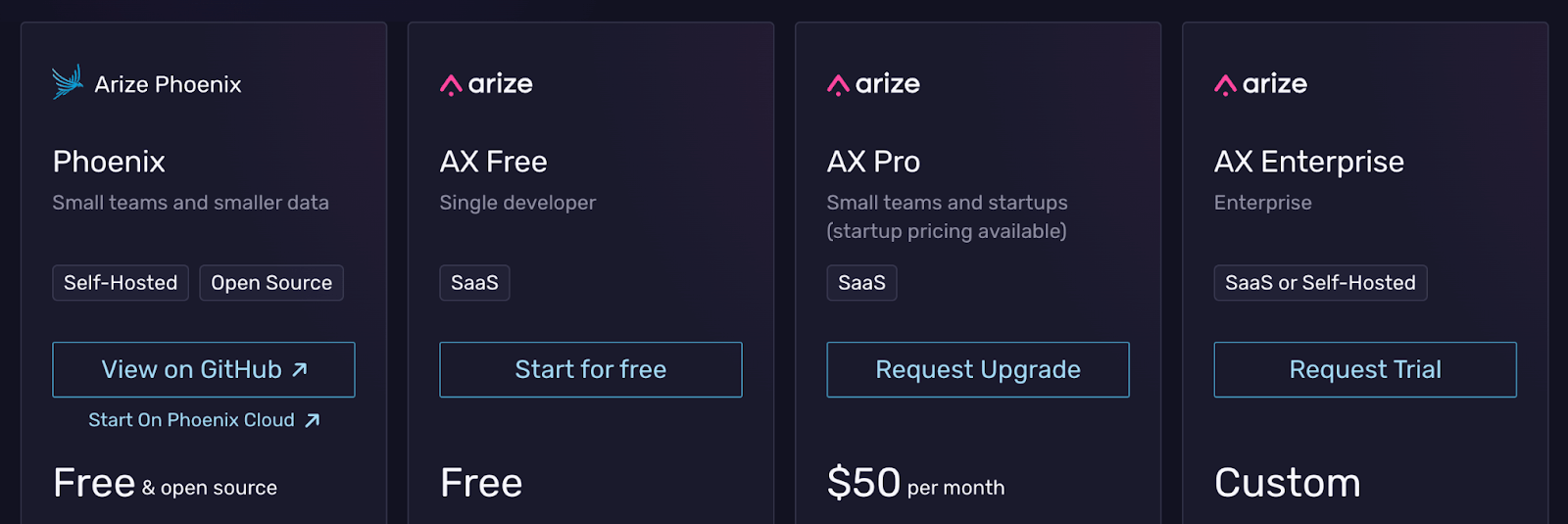This screenshot has height=524, width=1568.
Task: Click the arize logo on AX Free card
Action: pyautogui.click(x=486, y=84)
